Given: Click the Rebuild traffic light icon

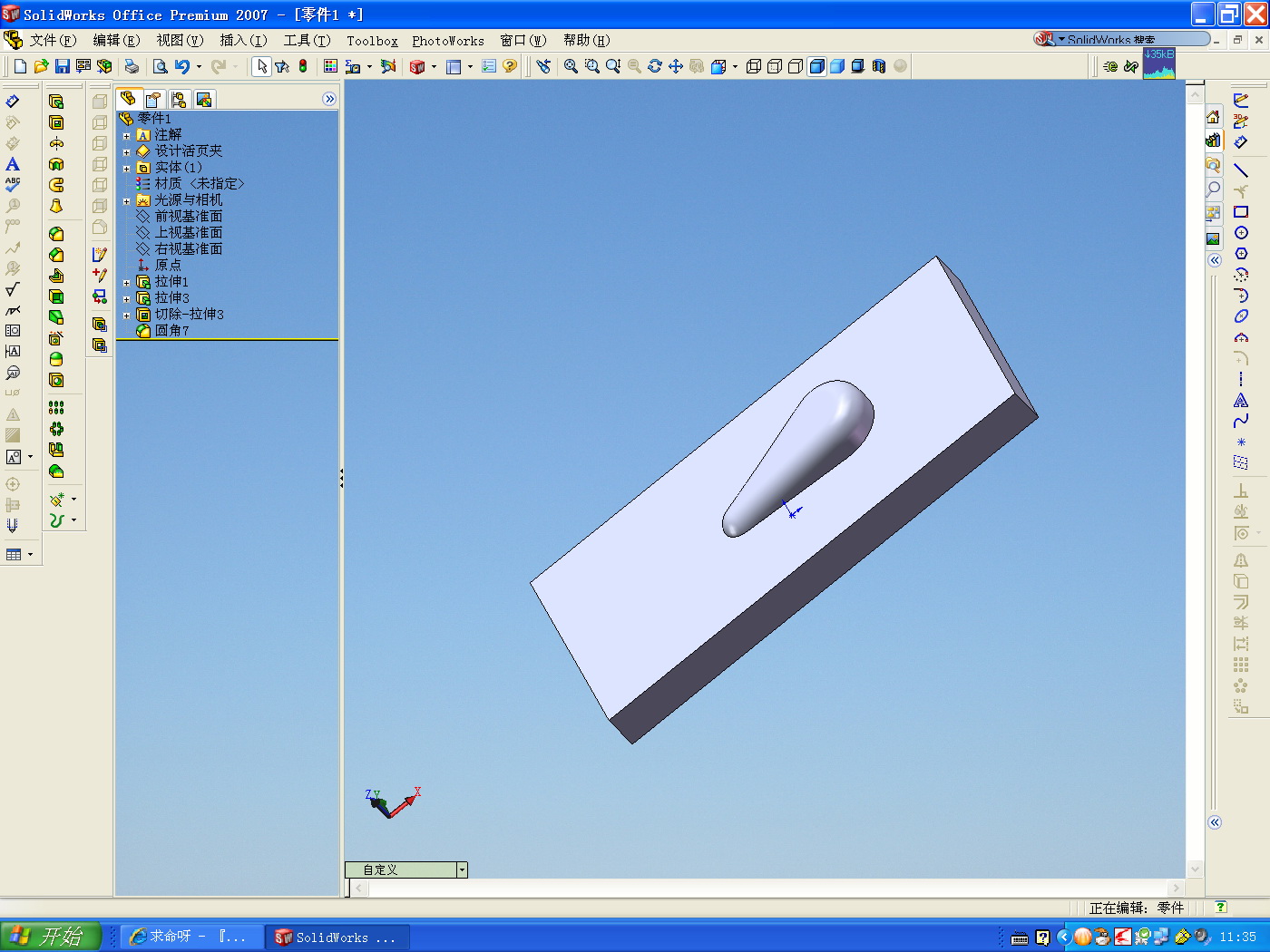Looking at the screenshot, I should (303, 66).
